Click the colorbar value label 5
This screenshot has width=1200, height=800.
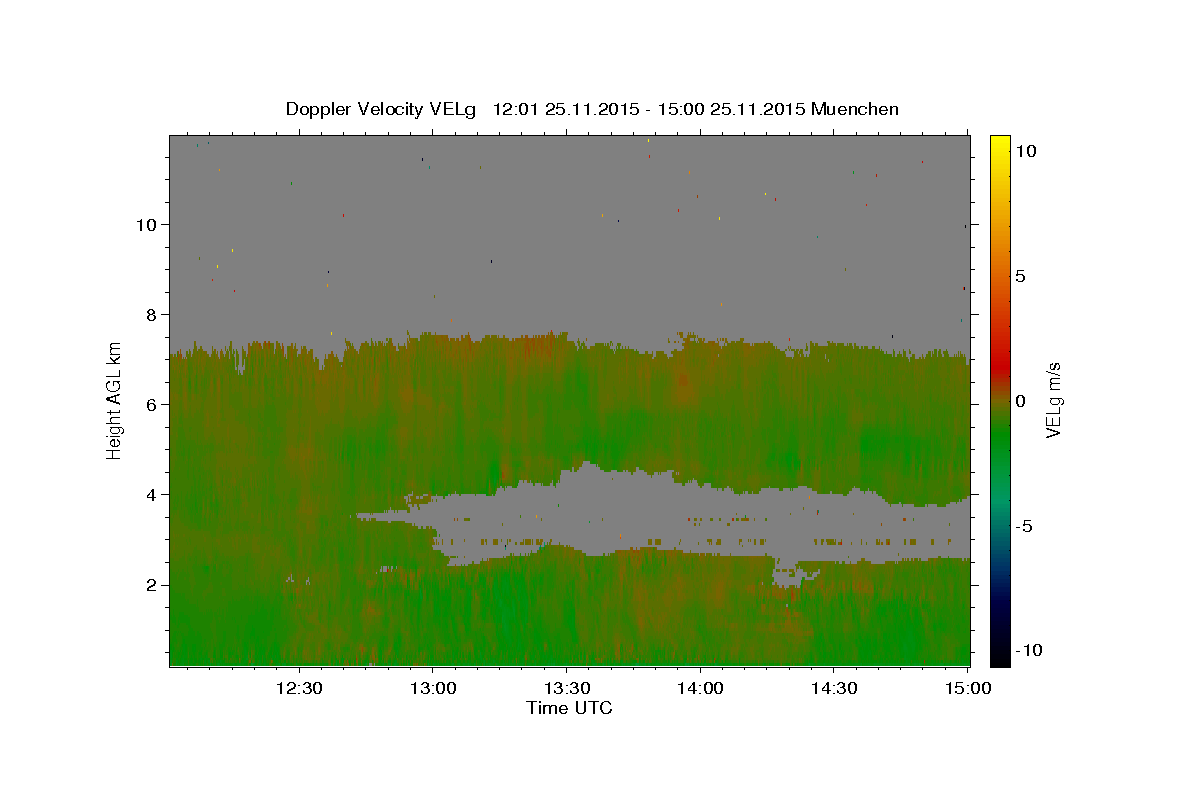coord(1020,276)
